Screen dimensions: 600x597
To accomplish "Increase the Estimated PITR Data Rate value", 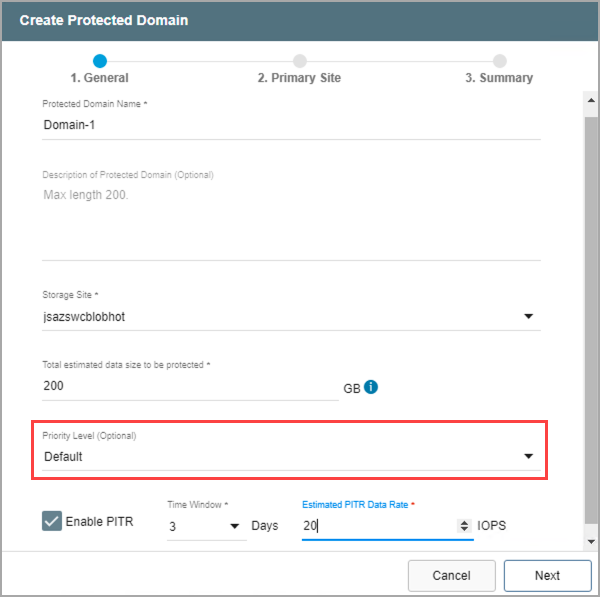I will pos(464,522).
